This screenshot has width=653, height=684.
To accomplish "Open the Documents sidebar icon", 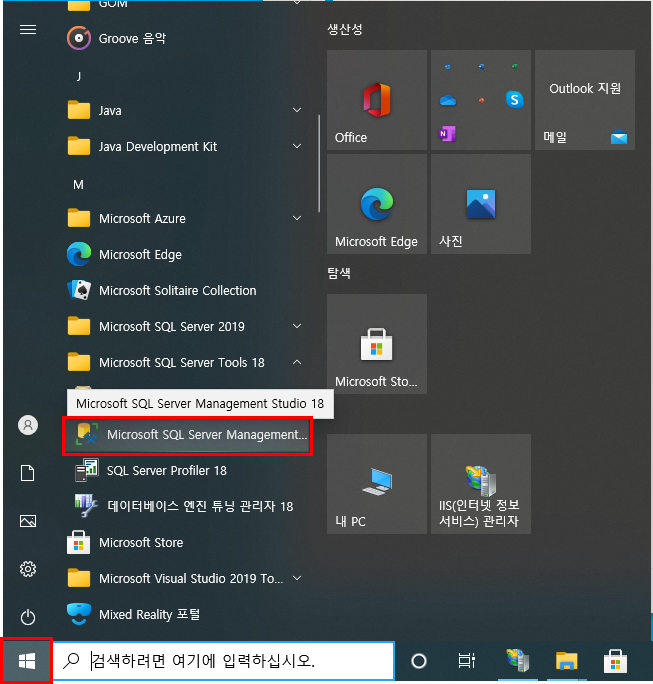I will [28, 473].
